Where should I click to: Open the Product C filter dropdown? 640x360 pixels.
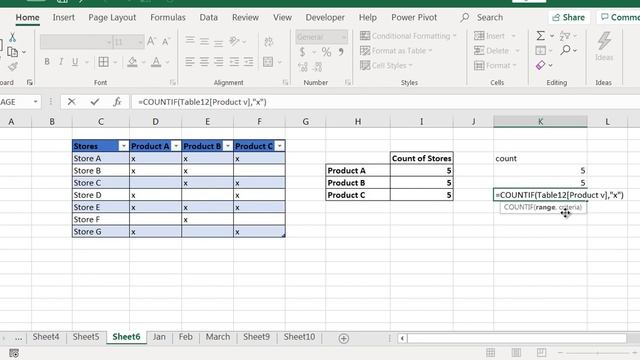click(280, 146)
